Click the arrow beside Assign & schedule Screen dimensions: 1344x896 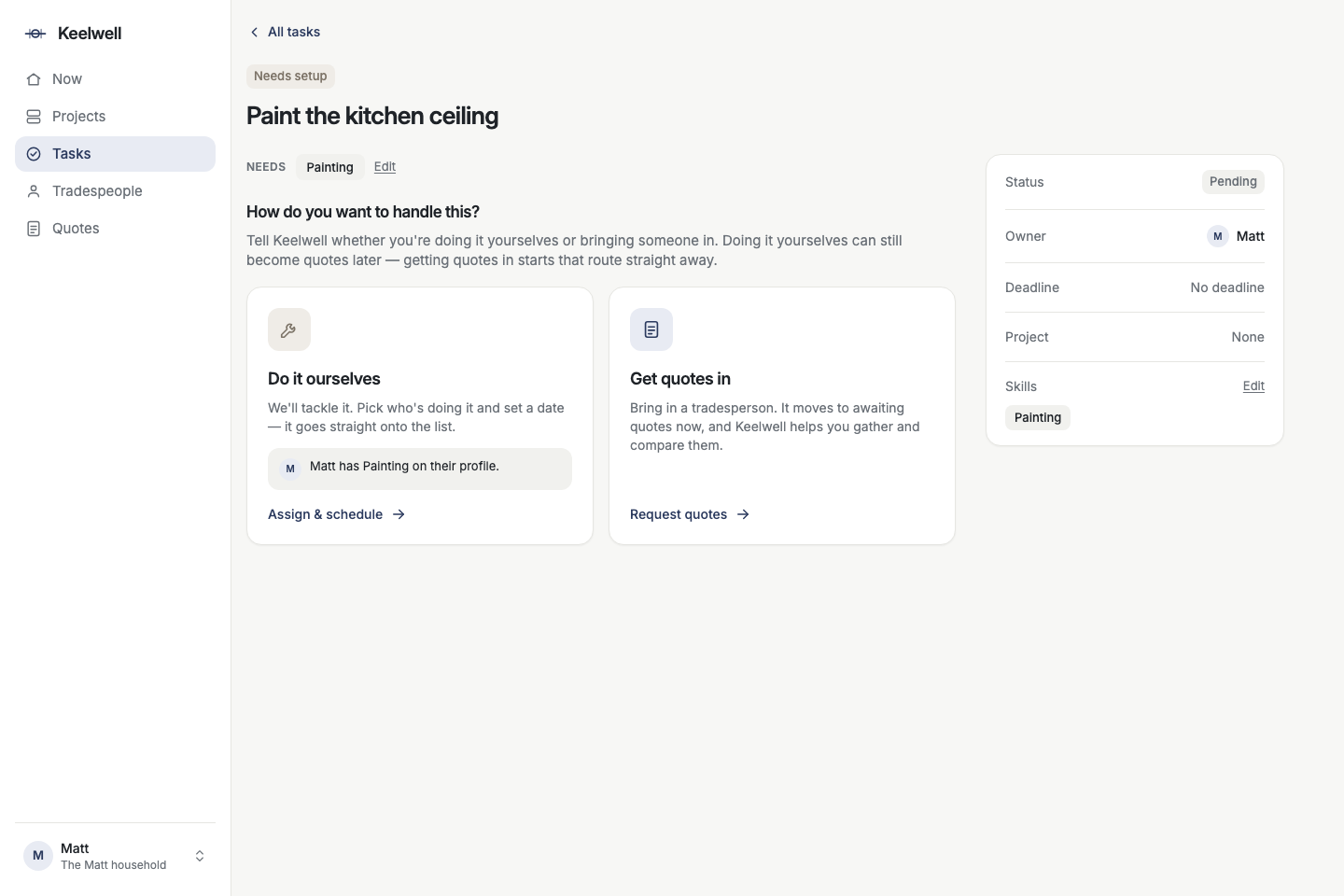[x=399, y=514]
